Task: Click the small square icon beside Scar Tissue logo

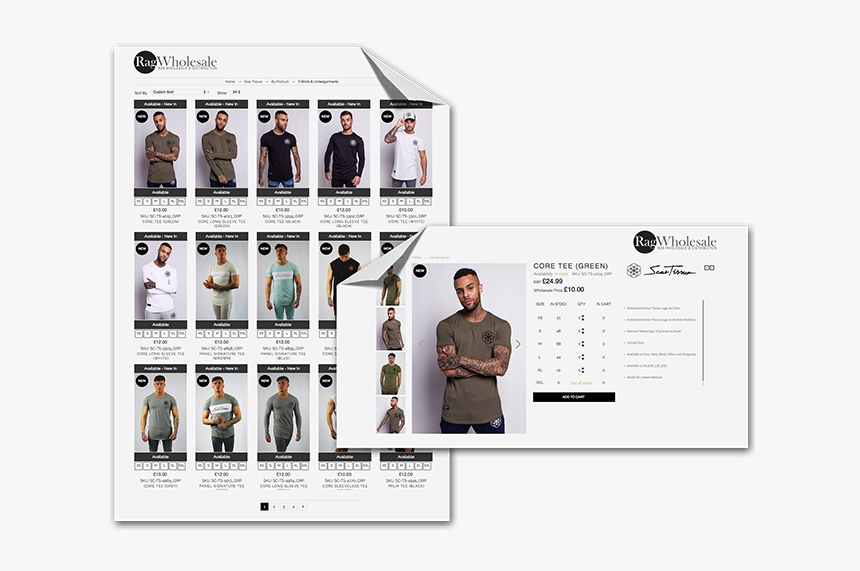Action: pos(709,268)
